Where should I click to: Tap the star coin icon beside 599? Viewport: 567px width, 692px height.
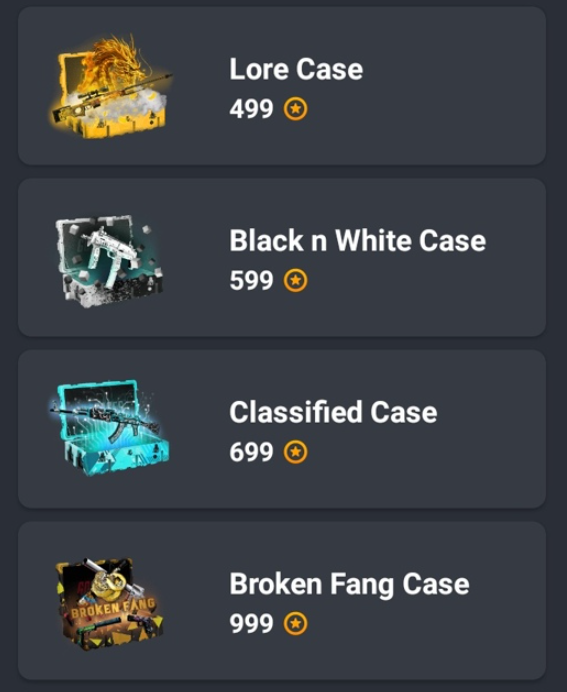[x=295, y=281]
